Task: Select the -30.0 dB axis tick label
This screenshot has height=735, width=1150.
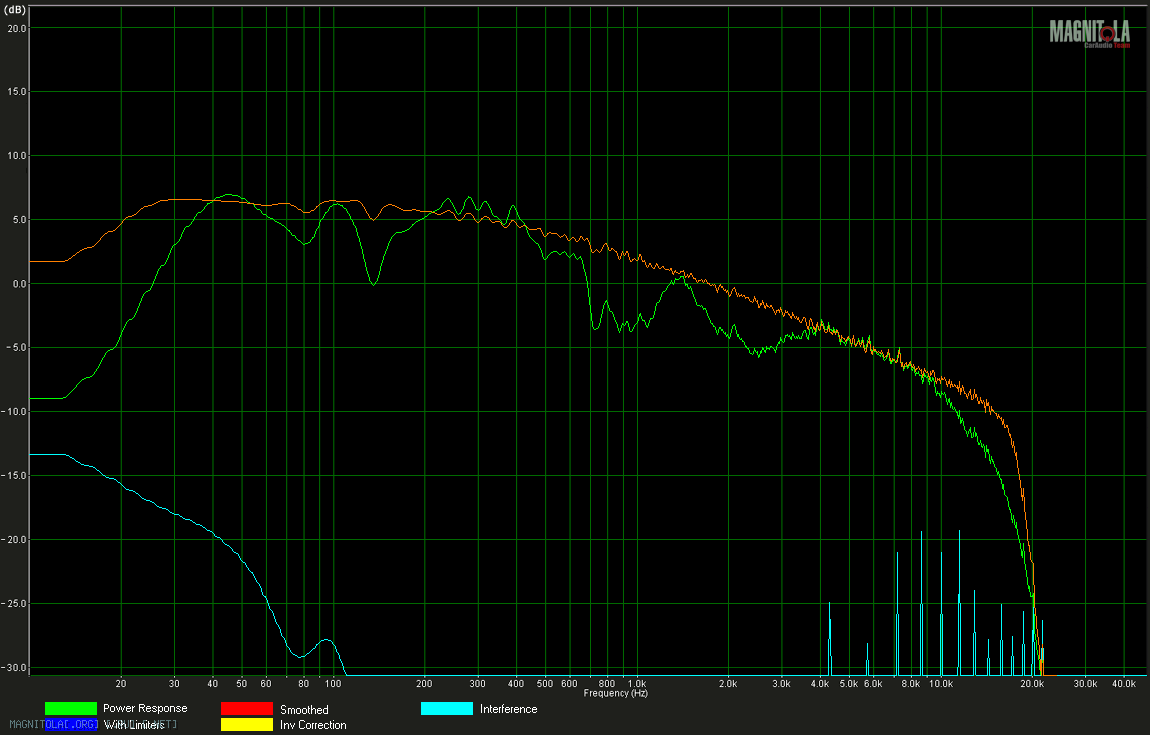Action: coord(15,668)
